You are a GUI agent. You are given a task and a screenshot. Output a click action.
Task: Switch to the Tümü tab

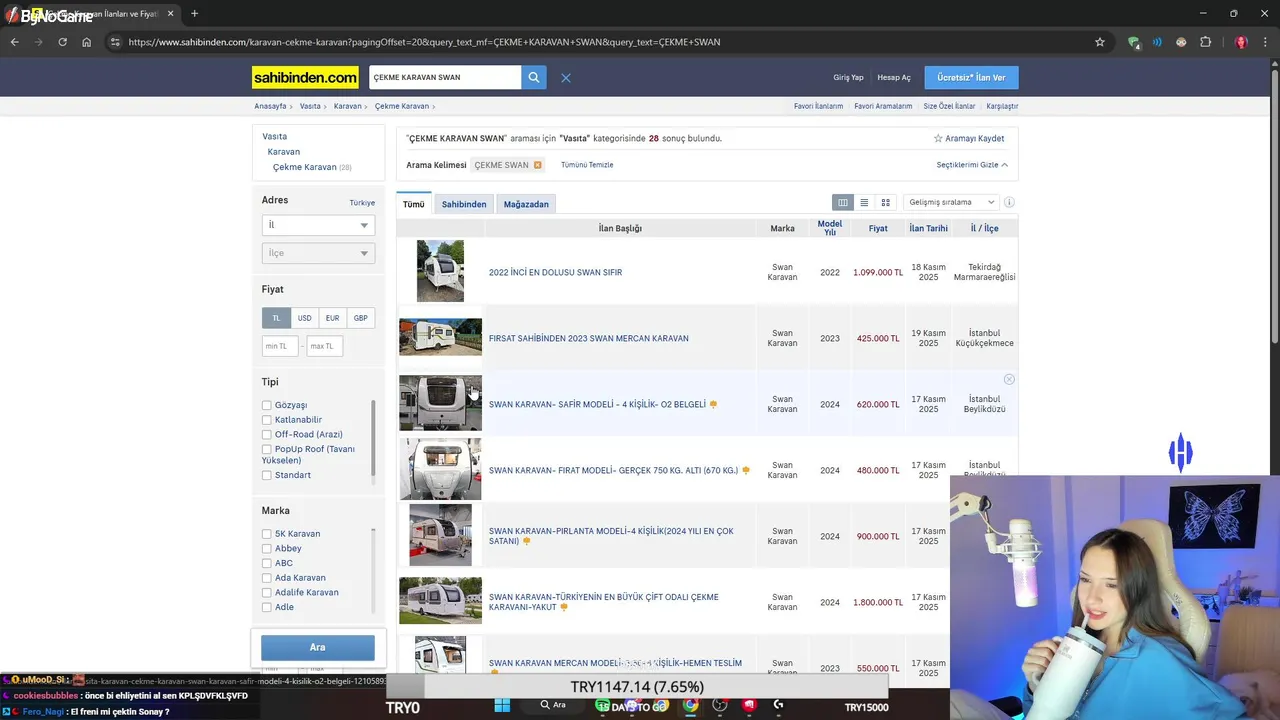414,204
